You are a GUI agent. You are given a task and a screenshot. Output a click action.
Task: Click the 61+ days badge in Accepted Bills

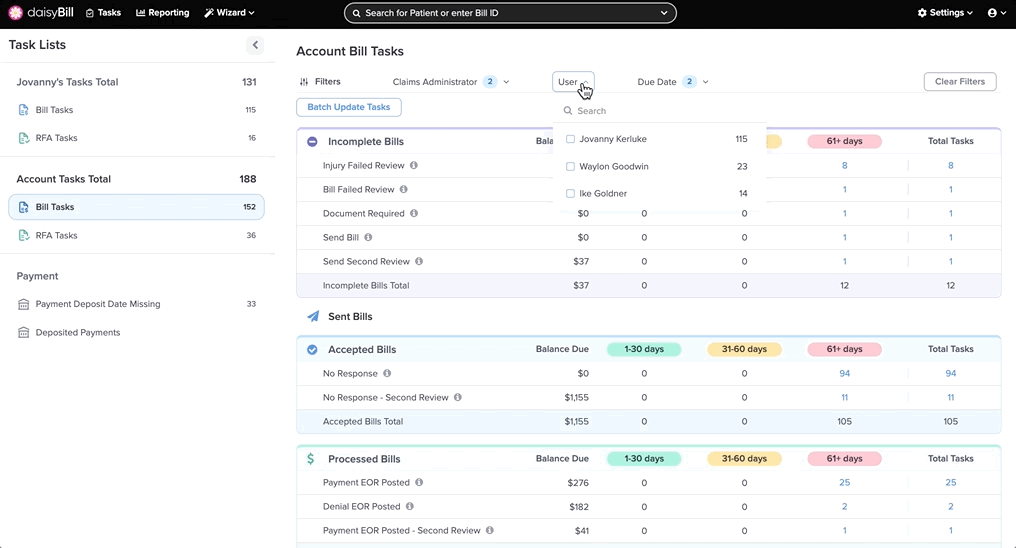click(844, 350)
